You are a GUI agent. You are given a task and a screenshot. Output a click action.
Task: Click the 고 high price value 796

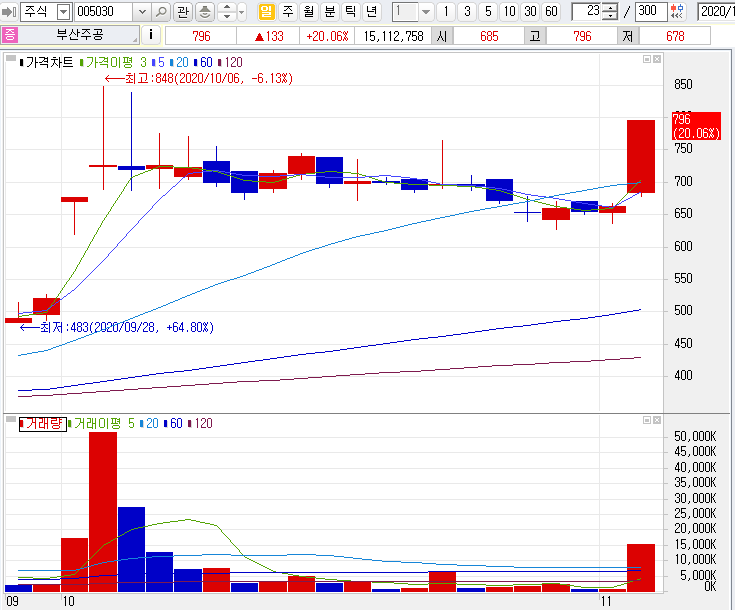click(x=582, y=36)
